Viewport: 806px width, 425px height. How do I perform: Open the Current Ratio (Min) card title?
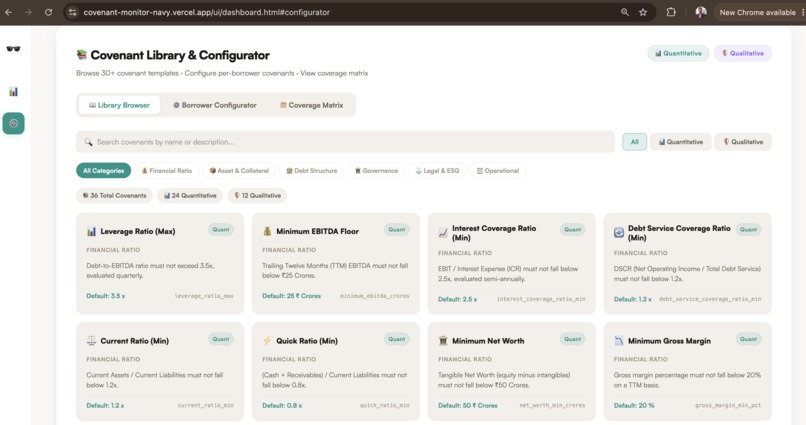[x=135, y=341]
